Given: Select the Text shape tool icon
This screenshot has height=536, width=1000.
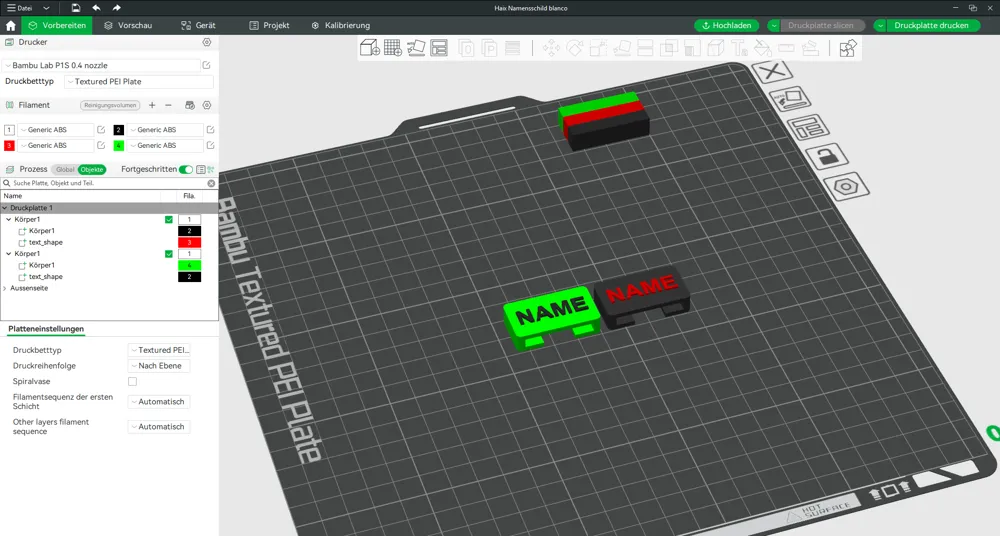Looking at the screenshot, I should 739,48.
